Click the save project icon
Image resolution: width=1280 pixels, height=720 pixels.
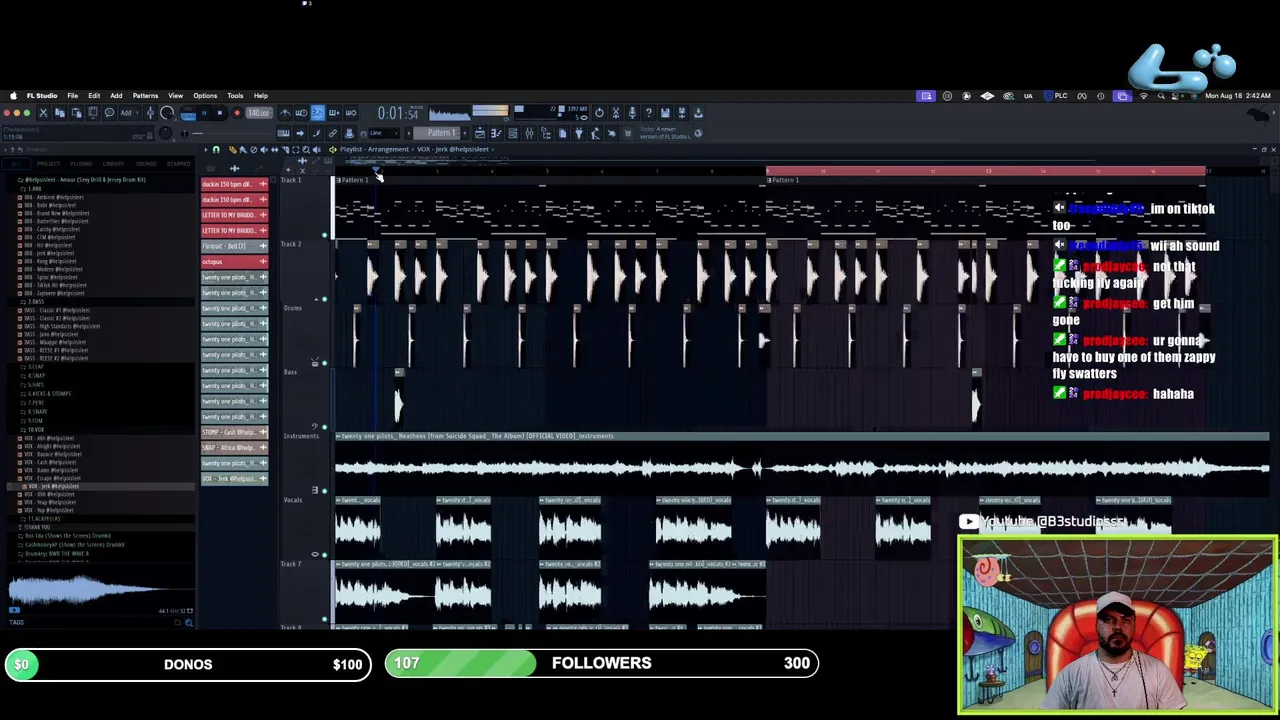[665, 113]
